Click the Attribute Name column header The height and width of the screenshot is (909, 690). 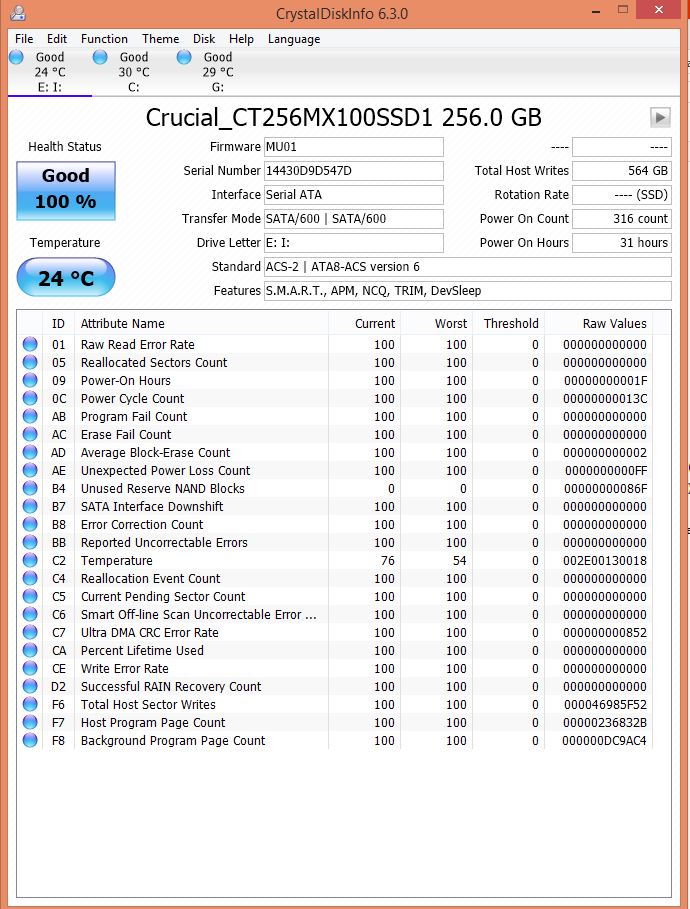point(201,323)
